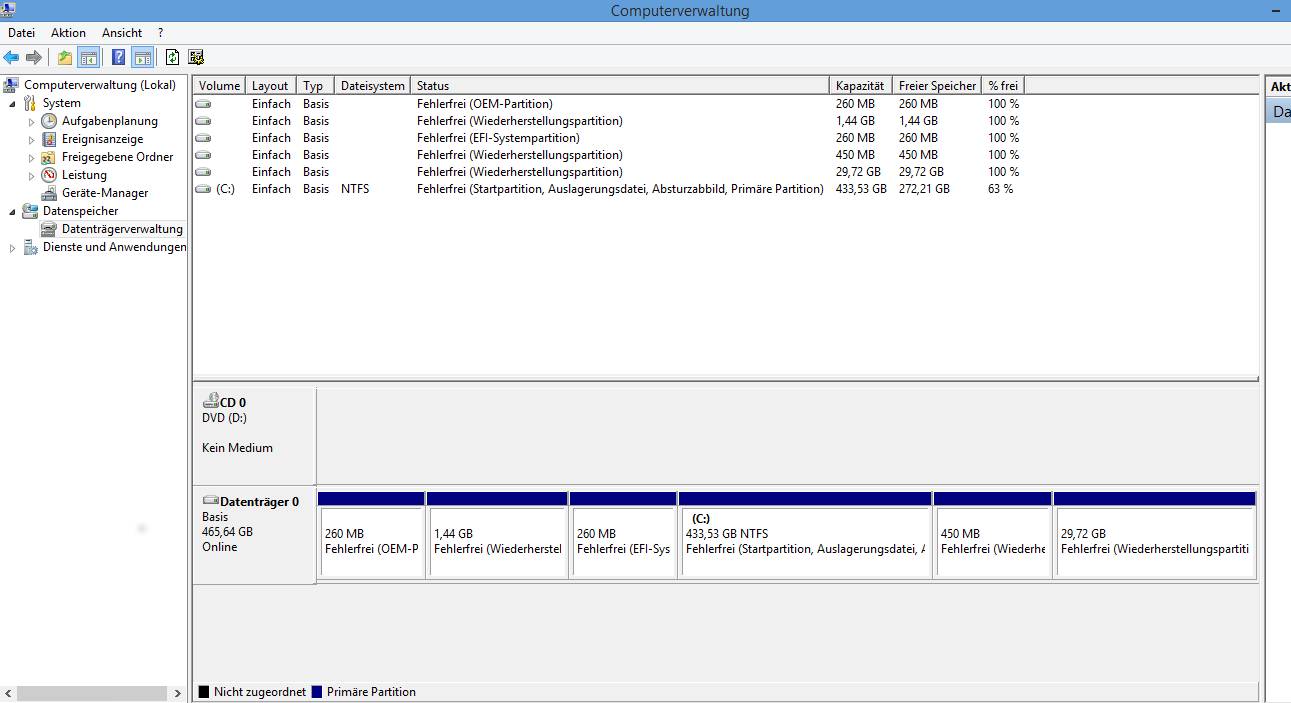Viewport: 1291px width, 703px height.
Task: Click the tree scrollbar right arrow
Action: click(x=178, y=693)
